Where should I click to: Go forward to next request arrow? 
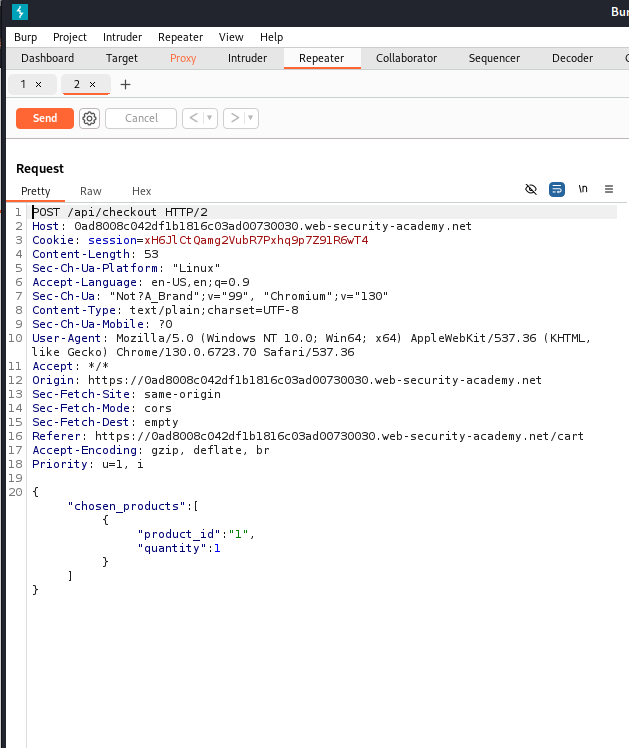(x=235, y=118)
